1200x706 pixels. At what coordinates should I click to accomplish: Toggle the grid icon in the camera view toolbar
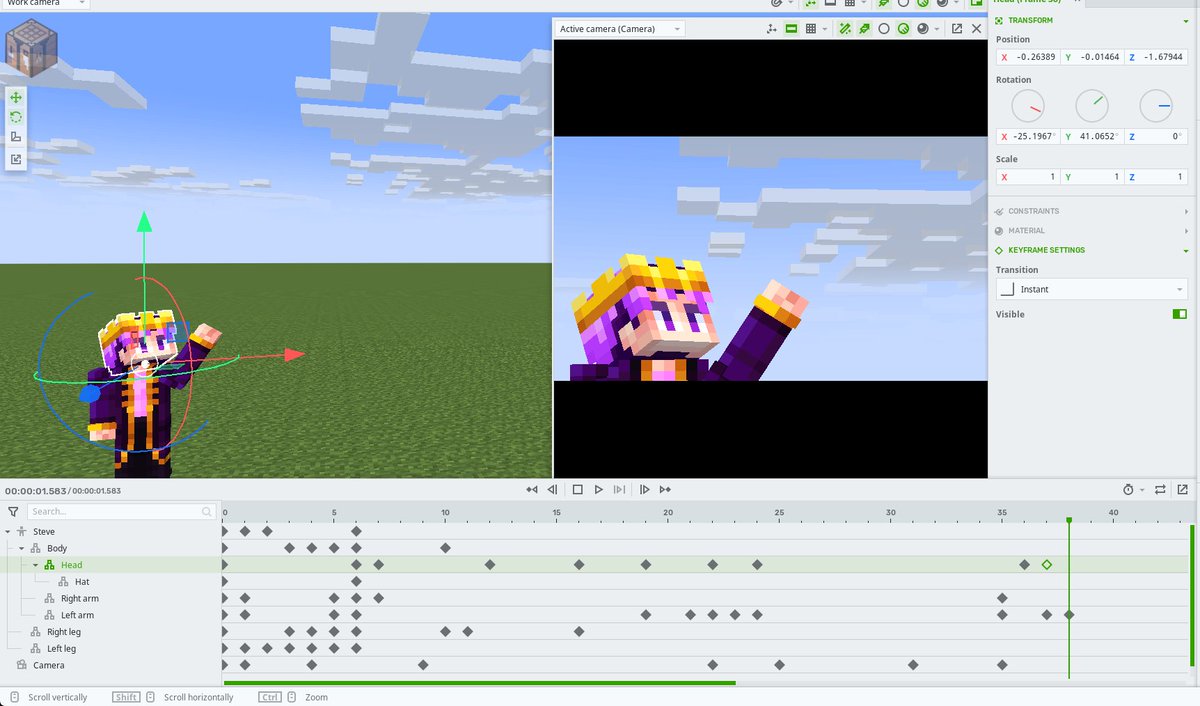point(811,29)
